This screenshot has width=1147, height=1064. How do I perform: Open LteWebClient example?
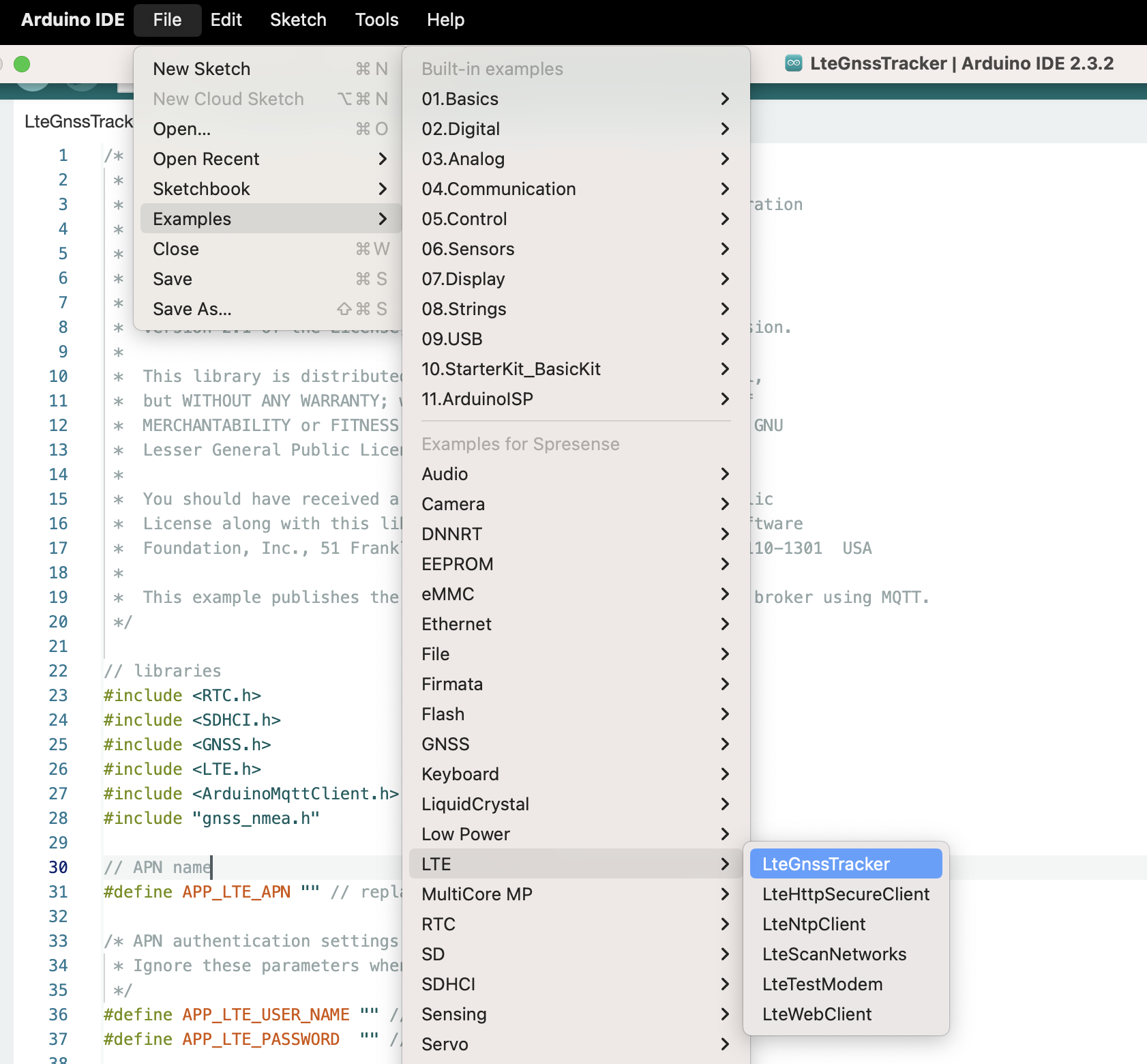(x=846, y=1014)
